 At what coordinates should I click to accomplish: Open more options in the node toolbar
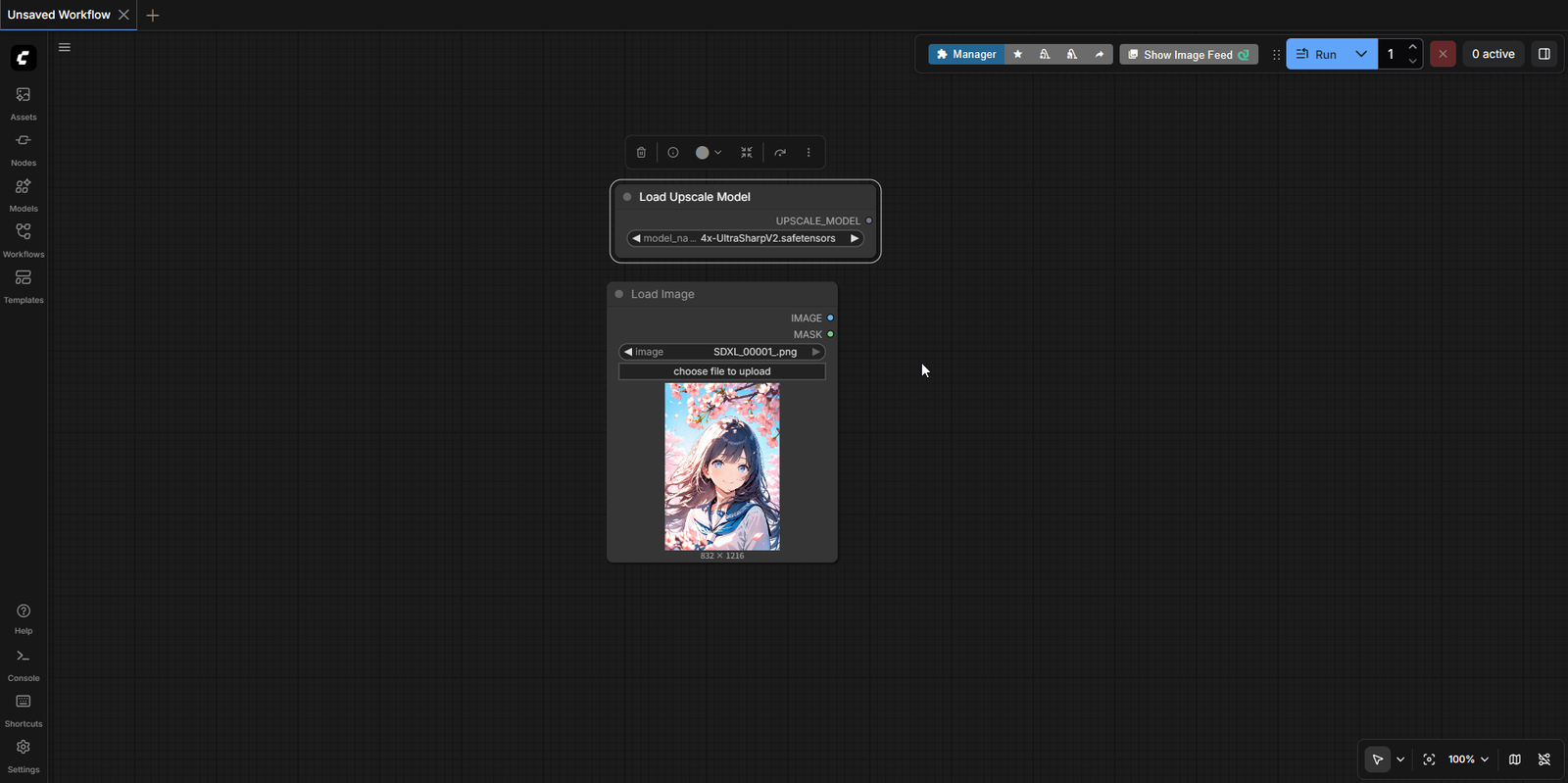point(808,153)
